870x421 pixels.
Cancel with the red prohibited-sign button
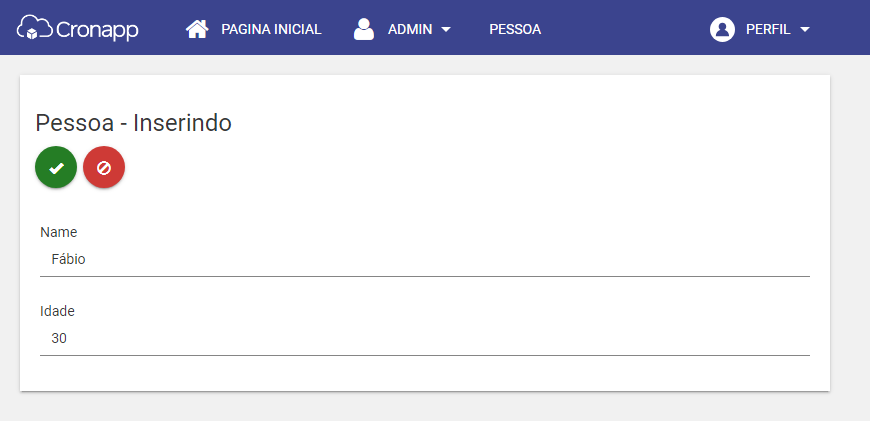(104, 168)
